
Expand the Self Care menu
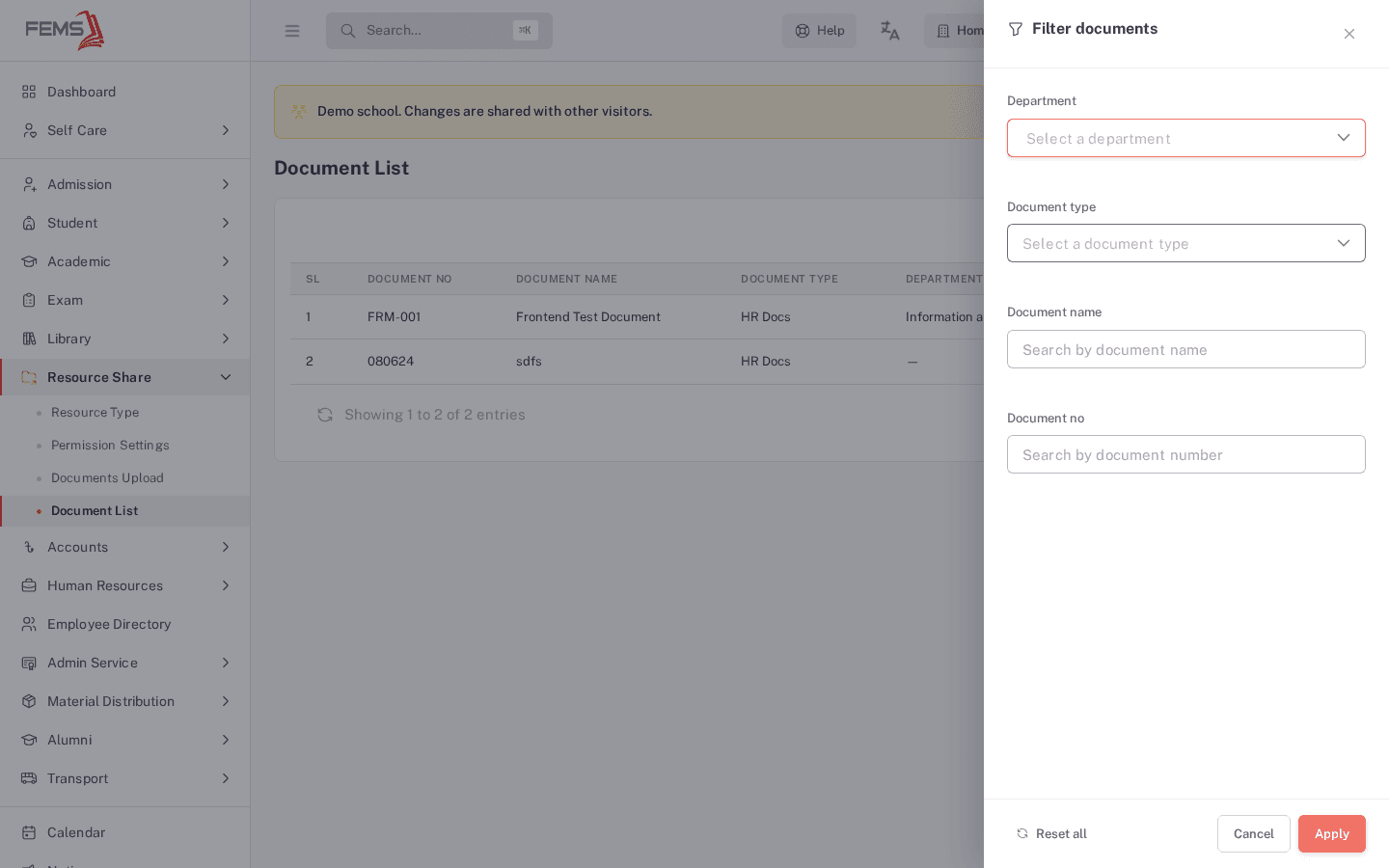point(125,130)
